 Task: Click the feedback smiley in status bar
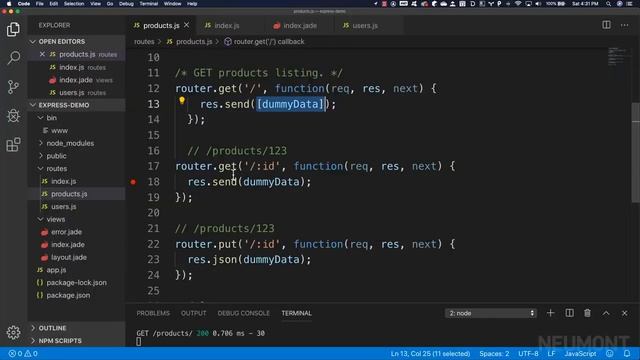[610, 353]
